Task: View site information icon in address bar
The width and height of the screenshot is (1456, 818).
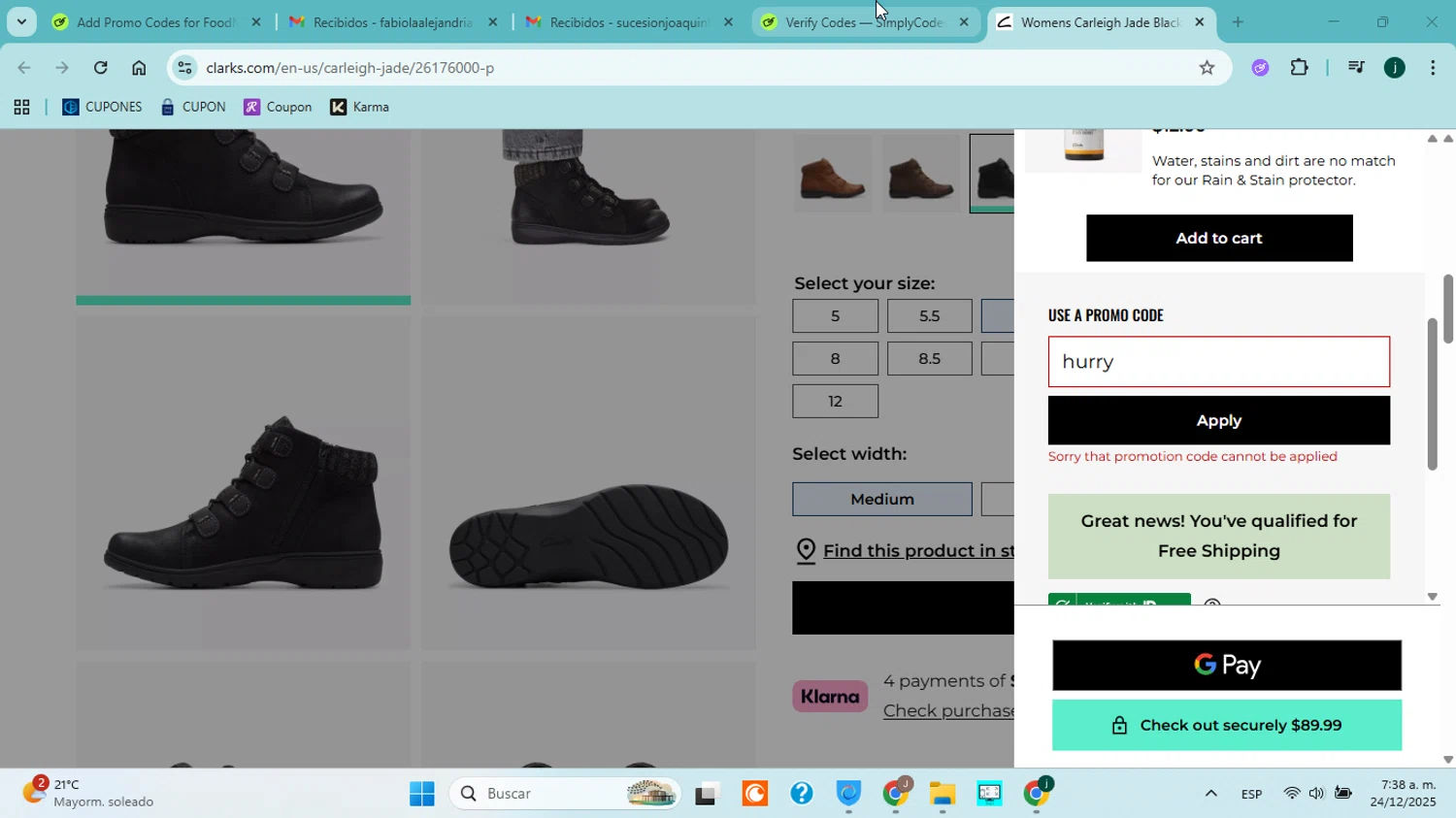Action: coord(184,68)
